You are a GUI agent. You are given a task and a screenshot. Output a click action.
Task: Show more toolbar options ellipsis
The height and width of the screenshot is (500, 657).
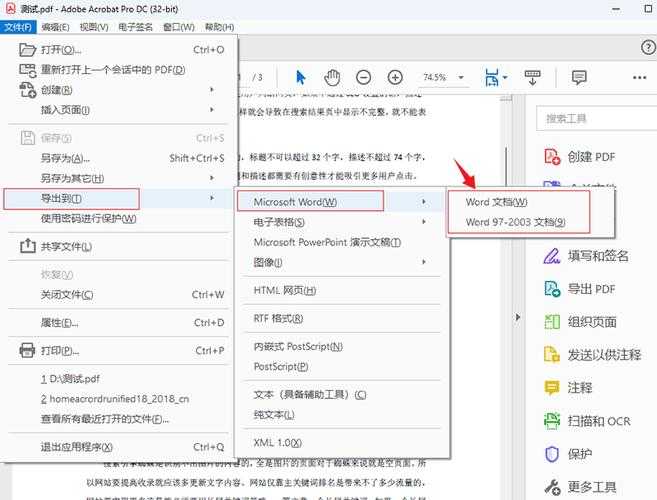639,78
